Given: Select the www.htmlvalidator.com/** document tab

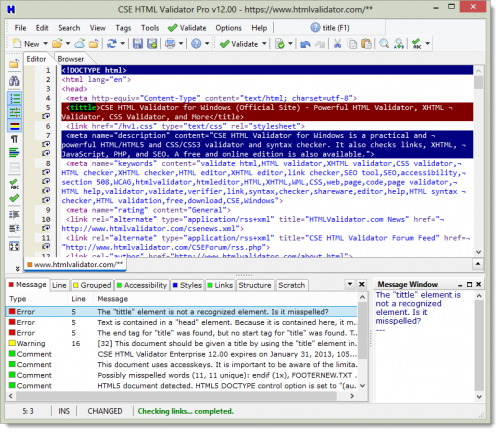Looking at the screenshot, I should pyautogui.click(x=75, y=264).
